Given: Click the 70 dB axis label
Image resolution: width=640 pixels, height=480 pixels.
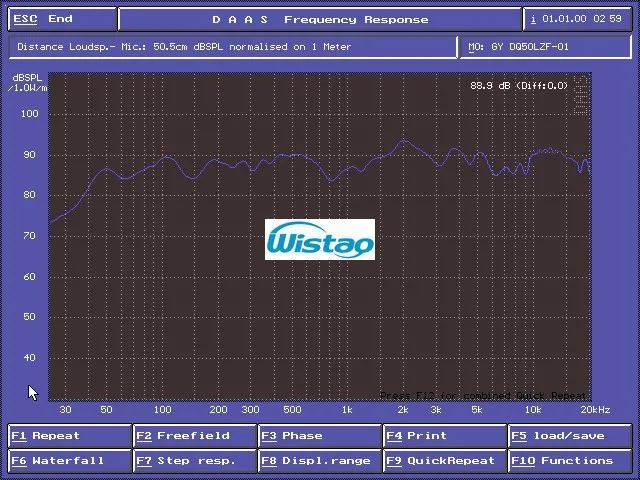Looking at the screenshot, I should (x=29, y=236).
